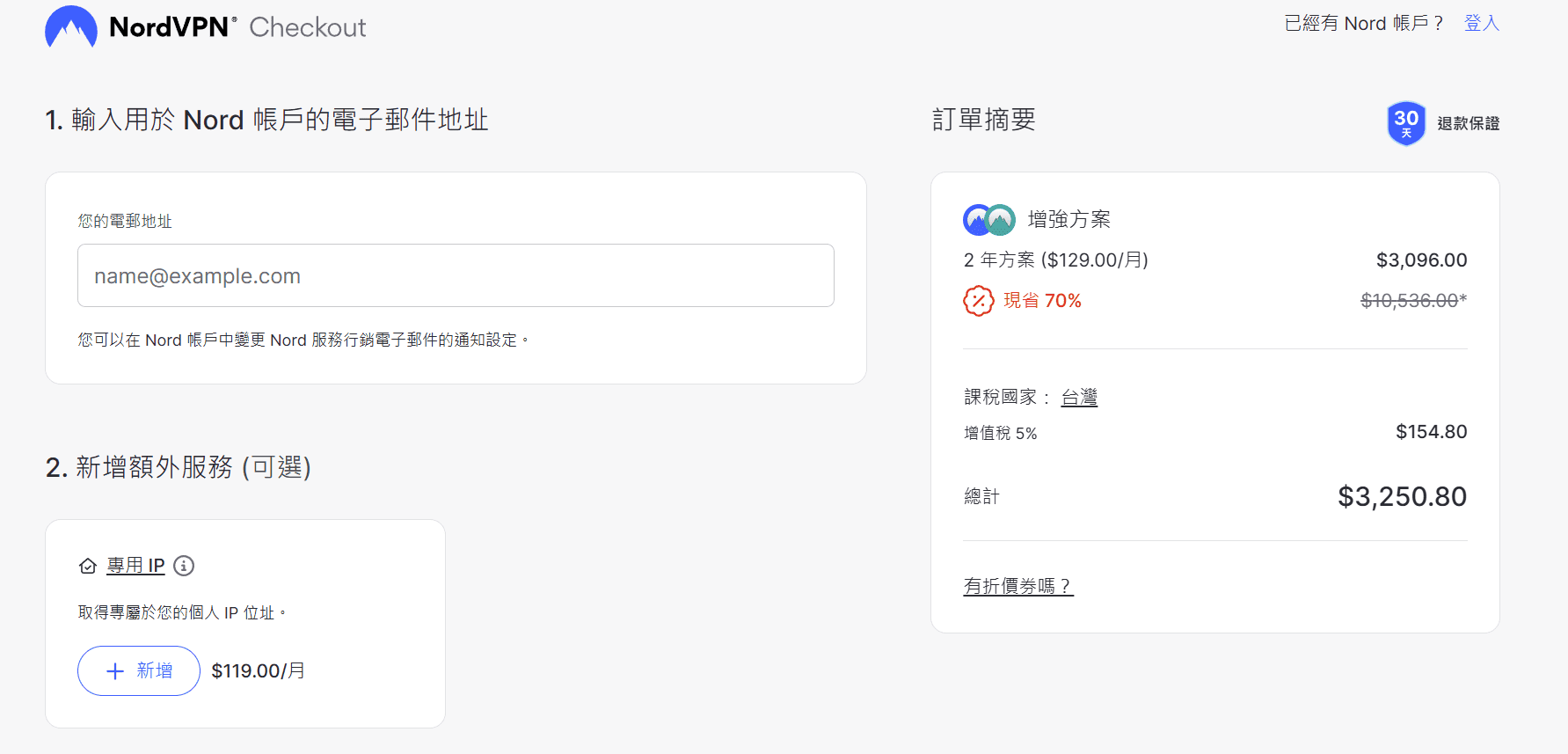Screen dimensions: 1568x754
Task: Click the plus icon in the 新增 button
Action: (115, 671)
